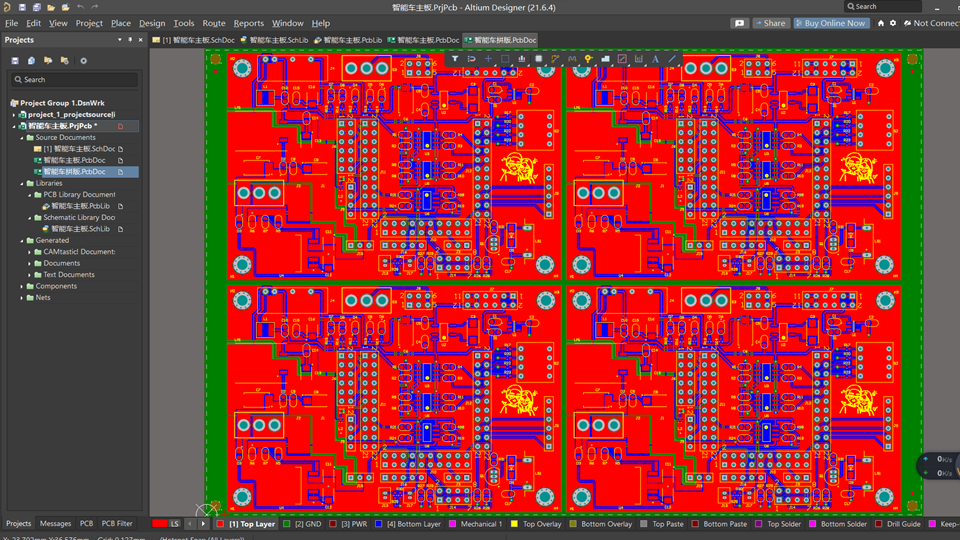Select the Place Component chip tool
Screen dimensions: 960x540
(x=538, y=59)
